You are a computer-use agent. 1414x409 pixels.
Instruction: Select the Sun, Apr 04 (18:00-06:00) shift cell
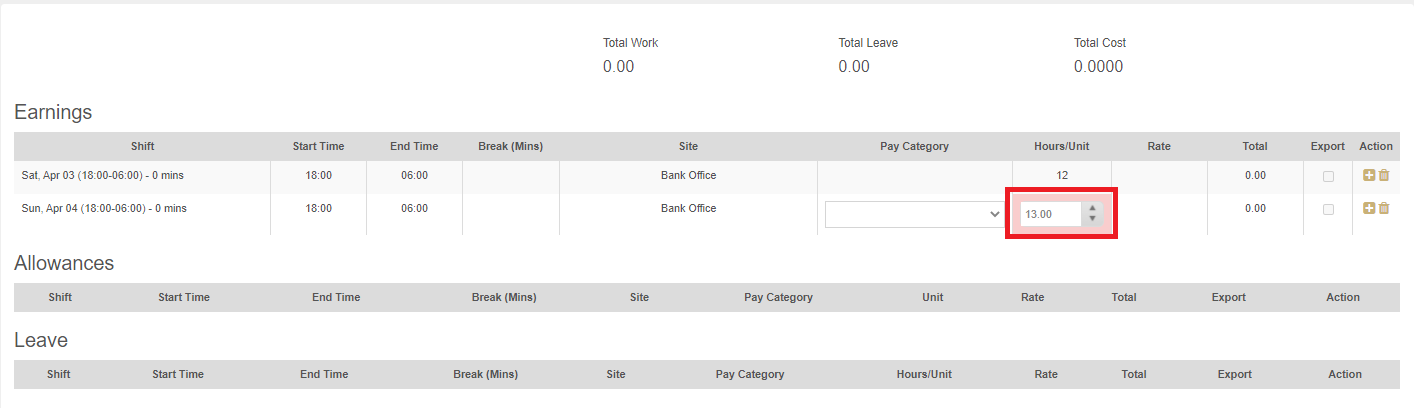[x=102, y=208]
